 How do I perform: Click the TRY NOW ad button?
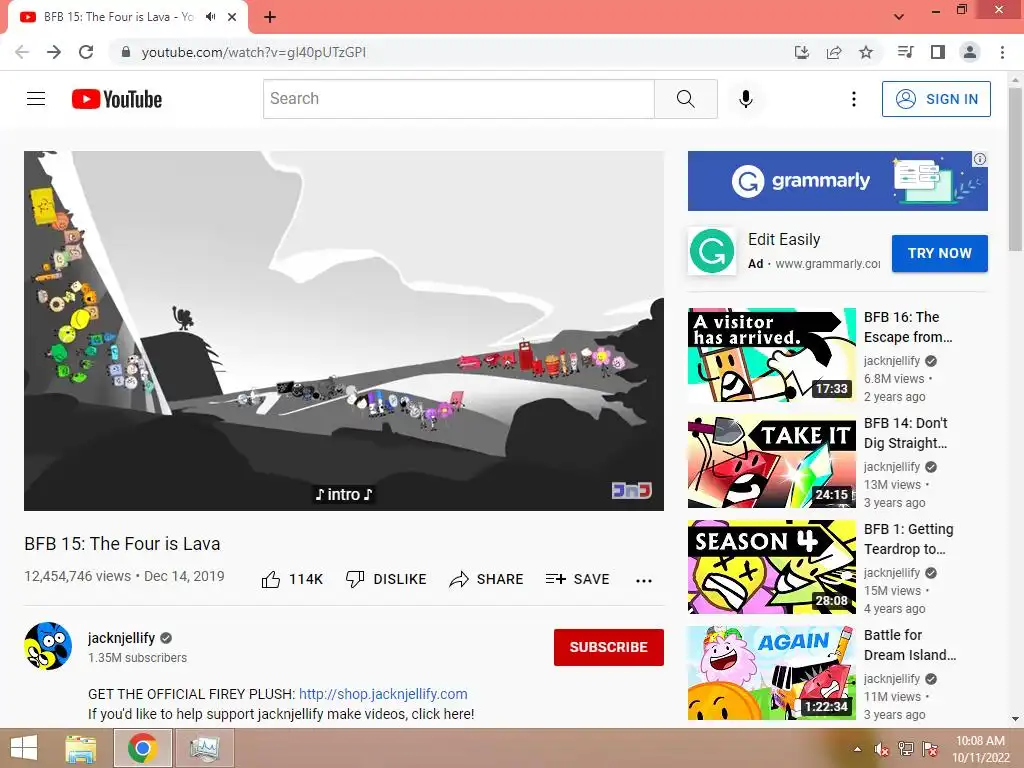[940, 253]
